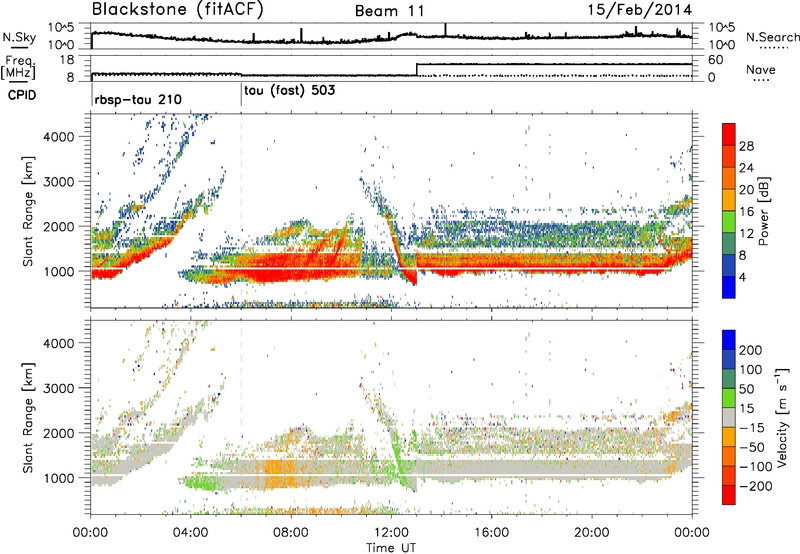
Task: Click the "3000" range tick of the velocity panel
Action: tap(58, 388)
